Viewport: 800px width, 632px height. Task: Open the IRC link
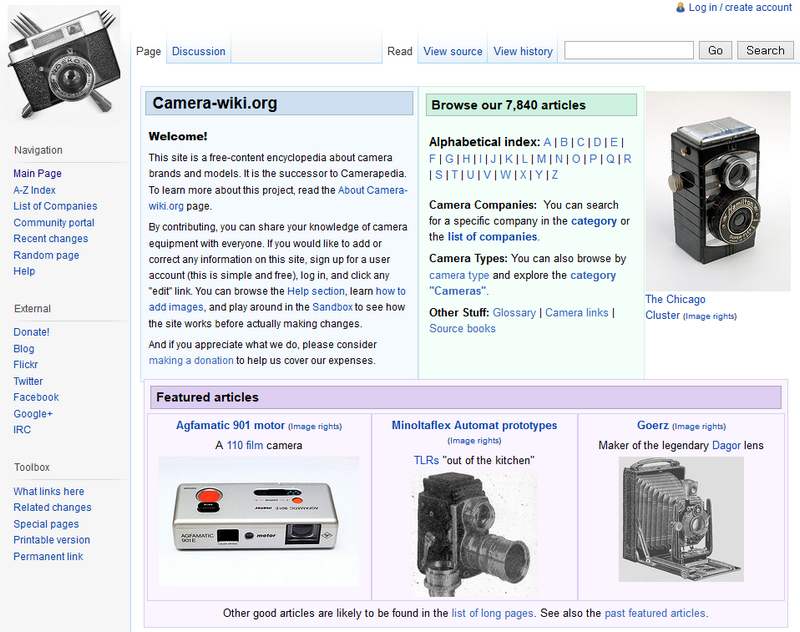[x=22, y=429]
